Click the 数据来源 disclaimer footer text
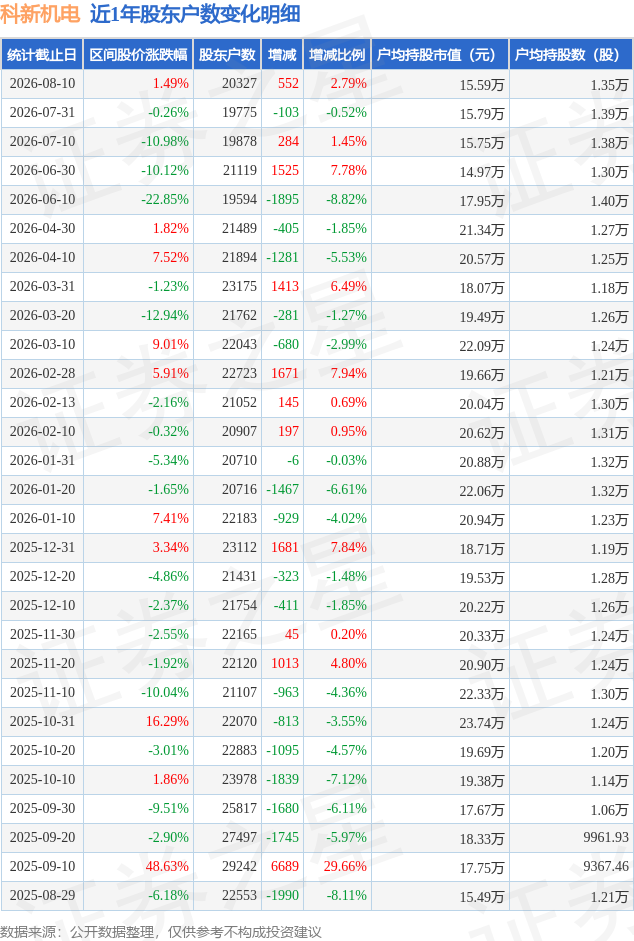634x941 pixels. point(161,931)
